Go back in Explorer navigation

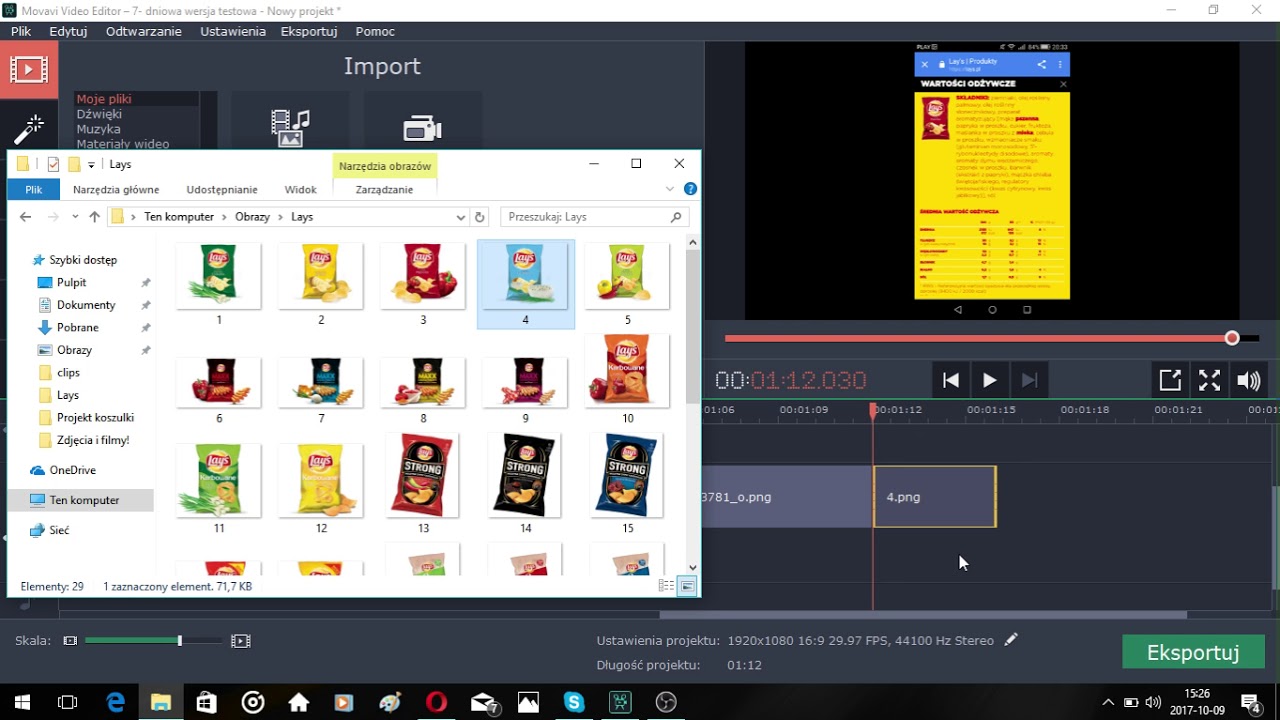[x=26, y=217]
